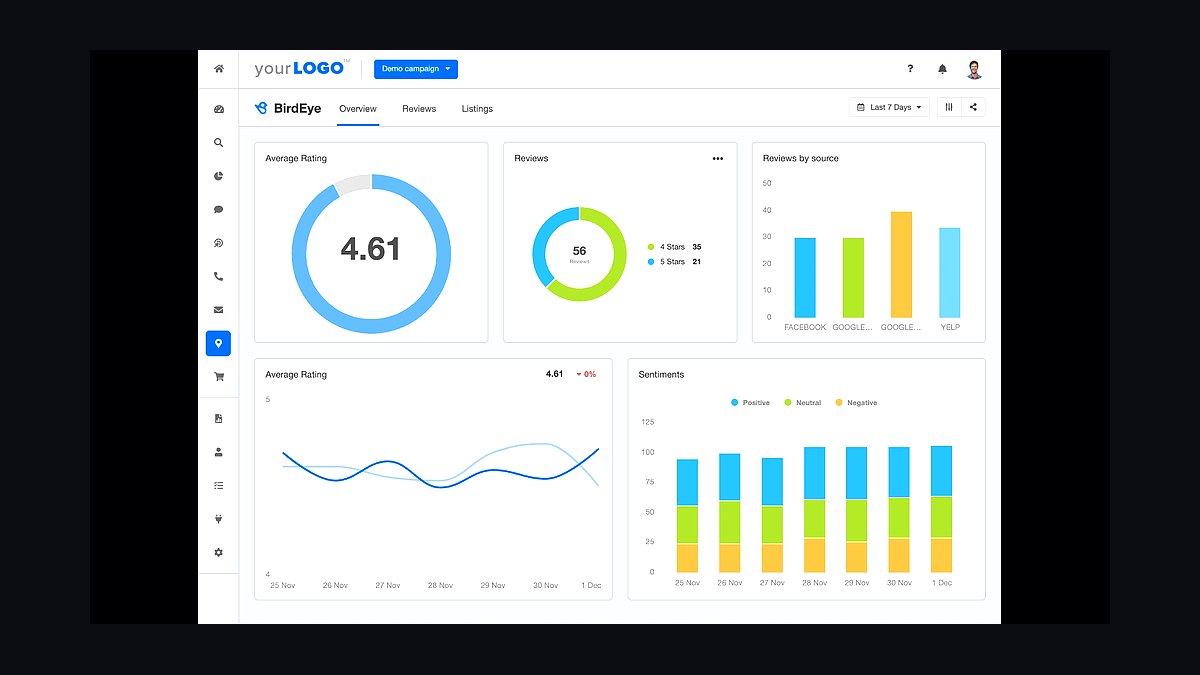Toggle the Positive legend in Sentiments
The height and width of the screenshot is (675, 1200).
[x=750, y=403]
